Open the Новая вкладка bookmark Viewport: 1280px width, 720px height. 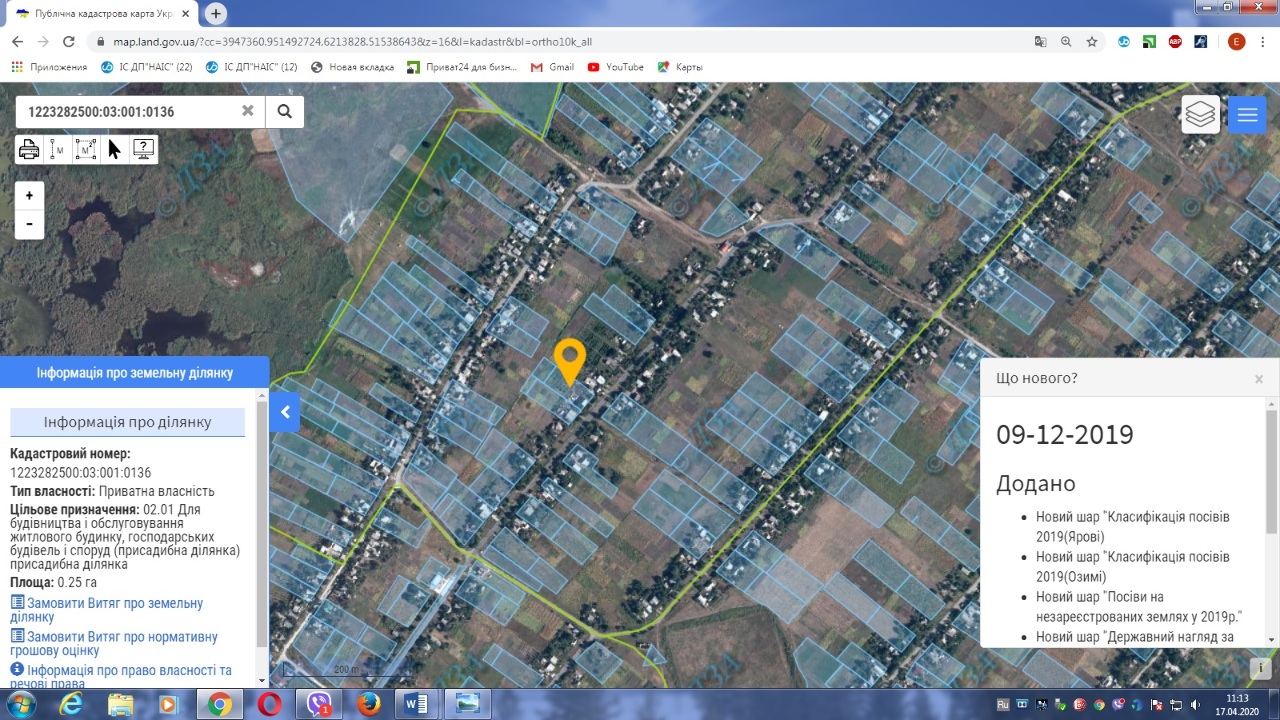tap(353, 67)
